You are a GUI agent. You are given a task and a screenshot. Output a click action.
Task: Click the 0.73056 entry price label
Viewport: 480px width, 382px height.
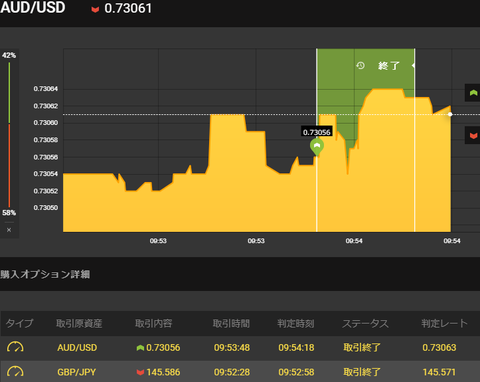317,132
